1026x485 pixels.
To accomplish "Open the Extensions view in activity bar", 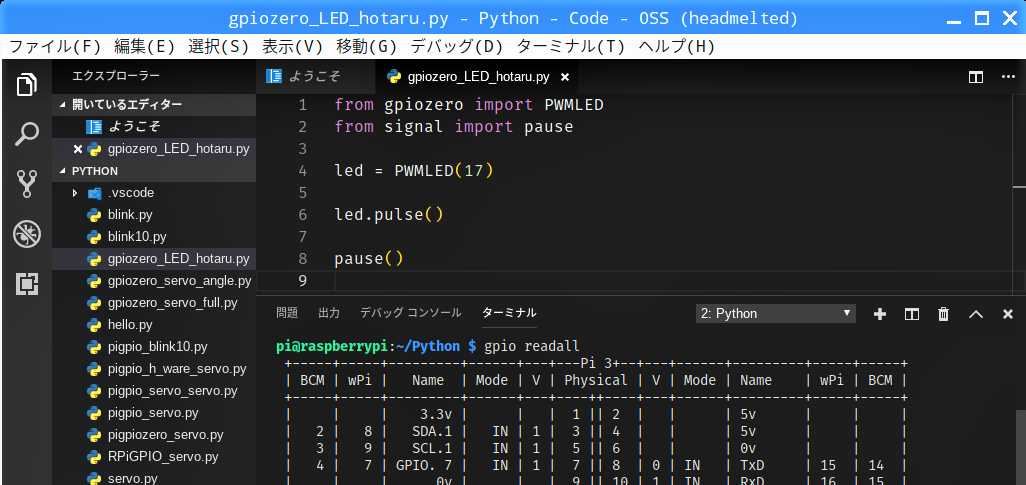I will (x=27, y=283).
